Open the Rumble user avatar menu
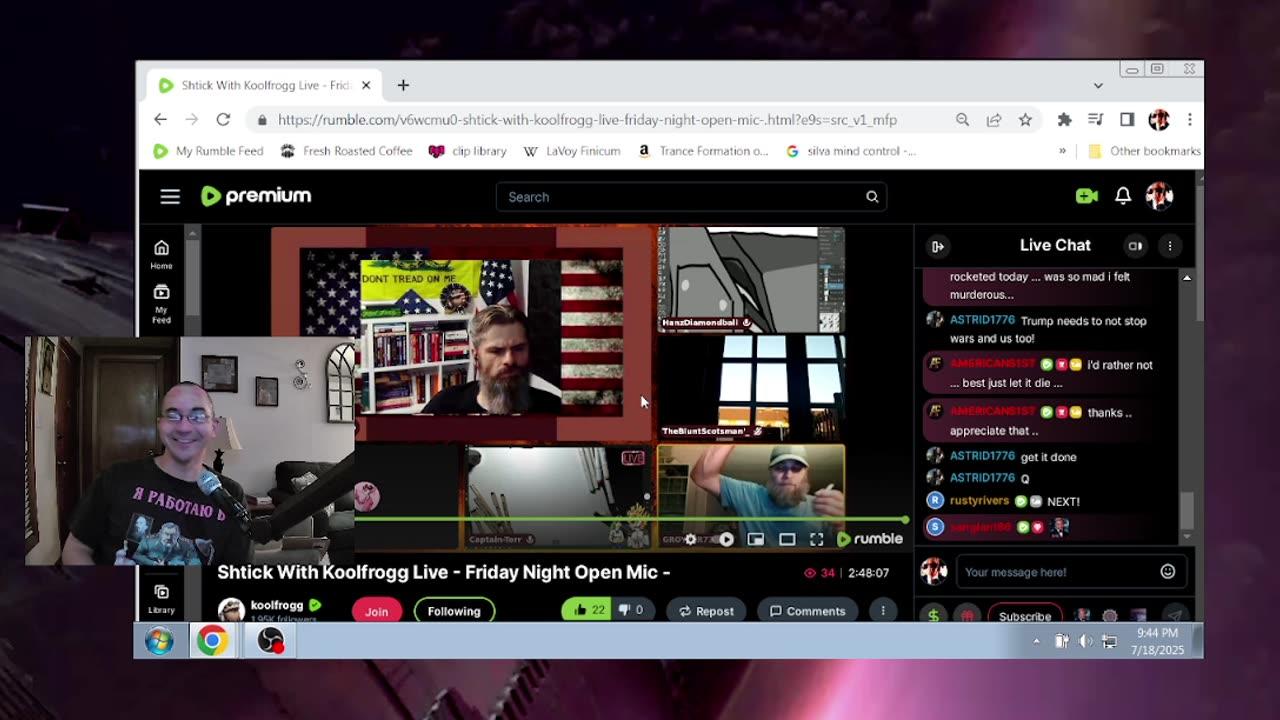Viewport: 1280px width, 720px height. point(1159,196)
